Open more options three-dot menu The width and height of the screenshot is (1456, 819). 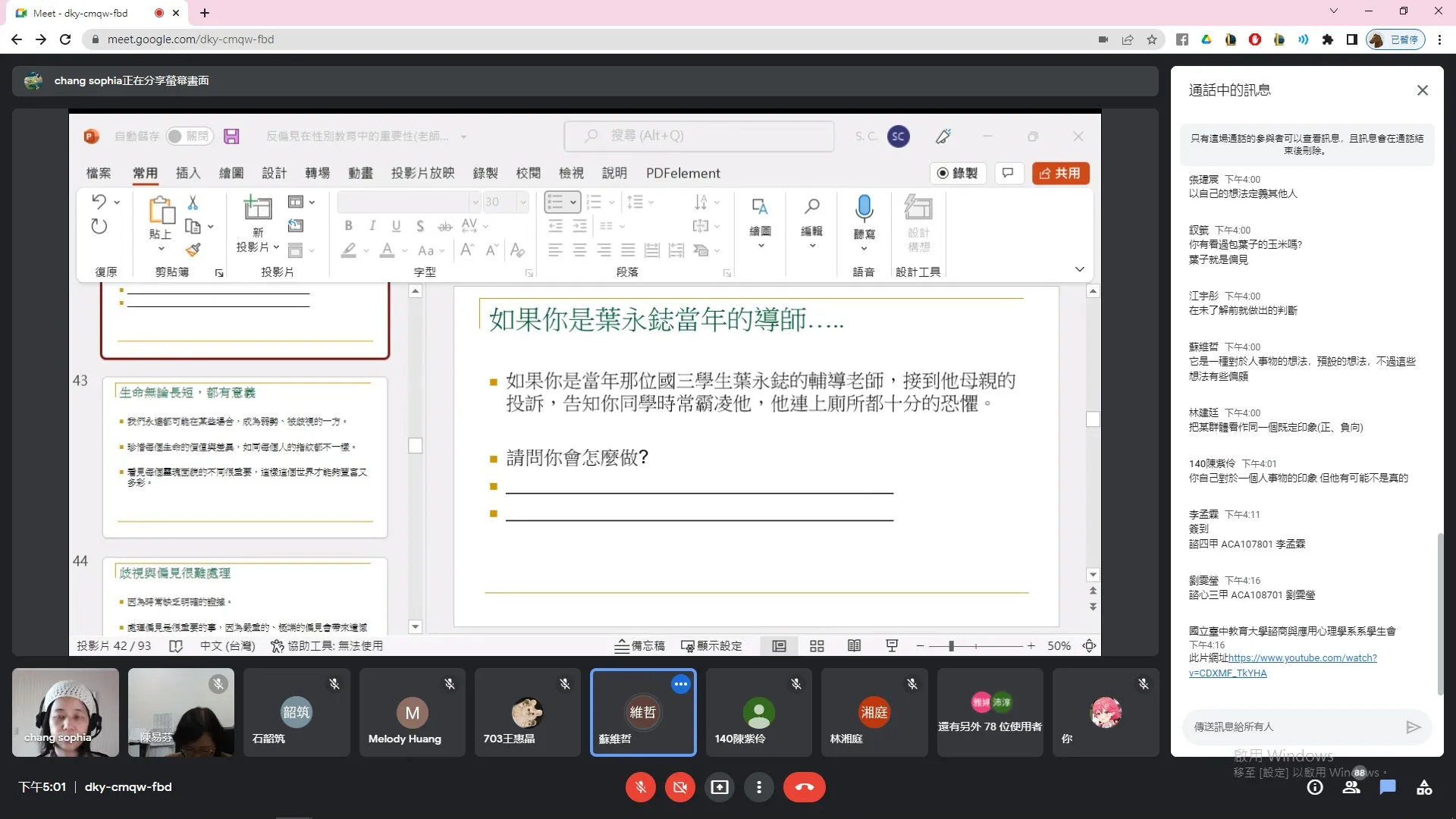click(x=759, y=787)
